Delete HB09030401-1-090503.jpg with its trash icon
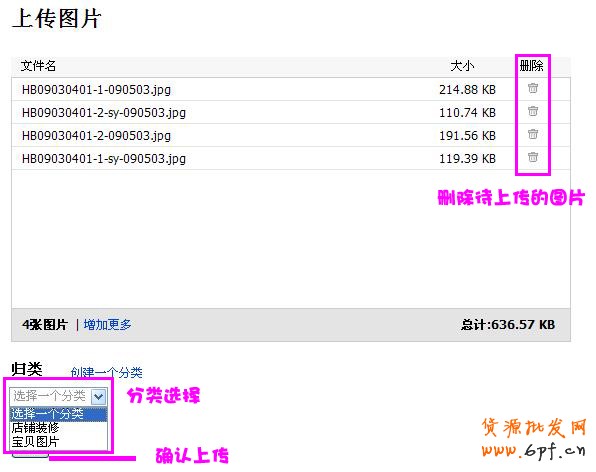Viewport: 596px width, 472px height. click(533, 88)
